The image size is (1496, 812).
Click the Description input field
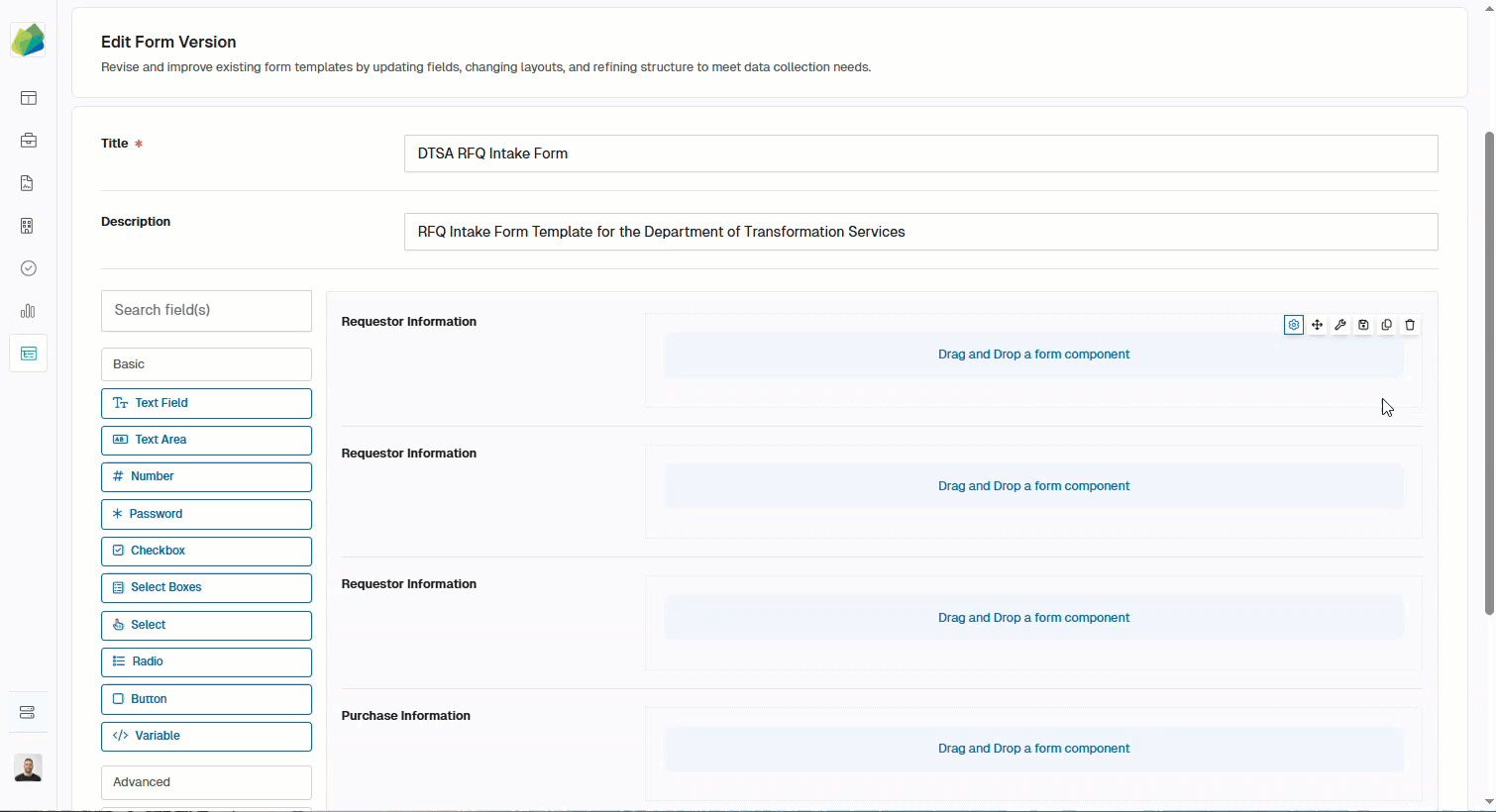920,232
